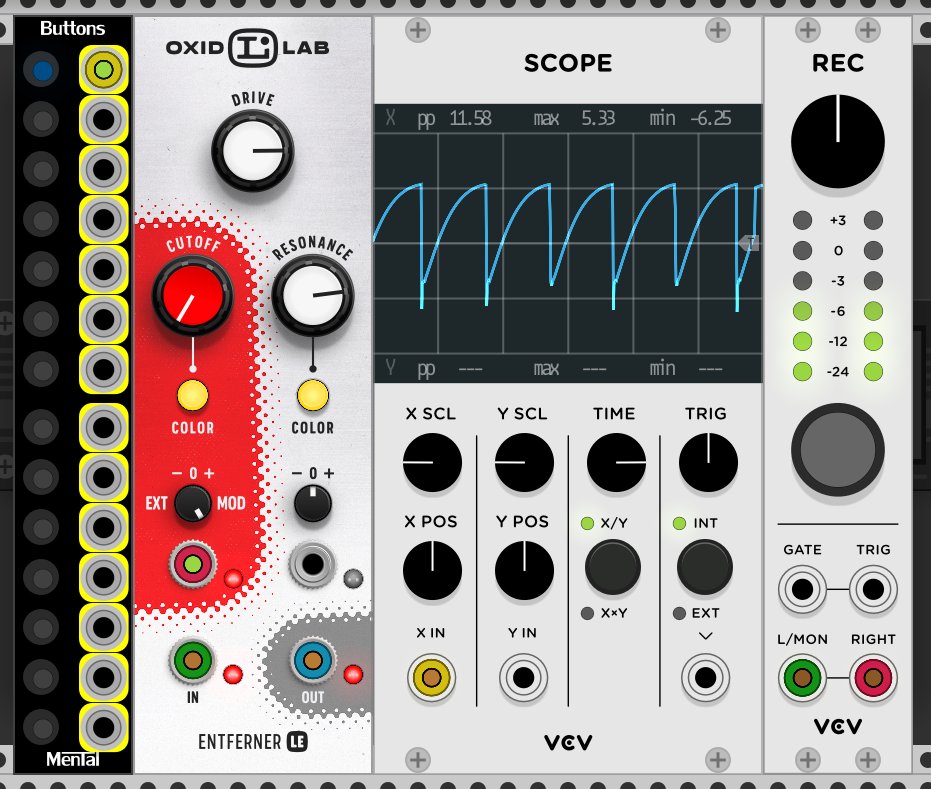Click the TIME knob on Scope

616,462
